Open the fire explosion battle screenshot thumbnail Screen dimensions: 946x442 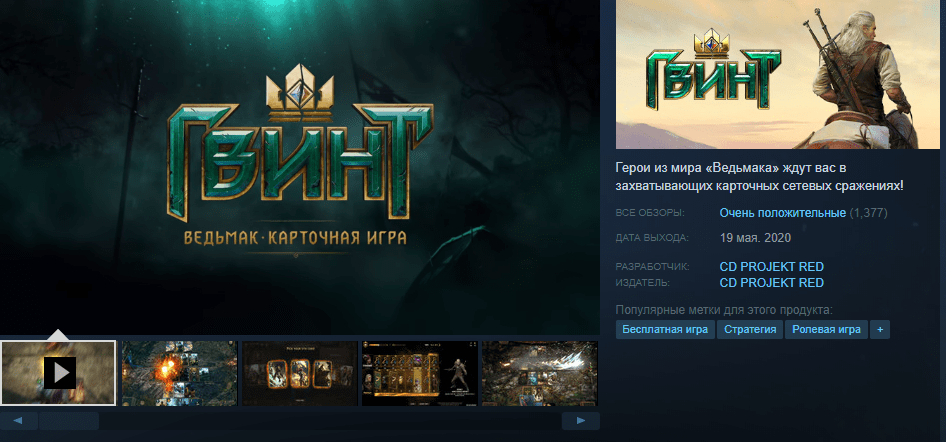click(180, 373)
